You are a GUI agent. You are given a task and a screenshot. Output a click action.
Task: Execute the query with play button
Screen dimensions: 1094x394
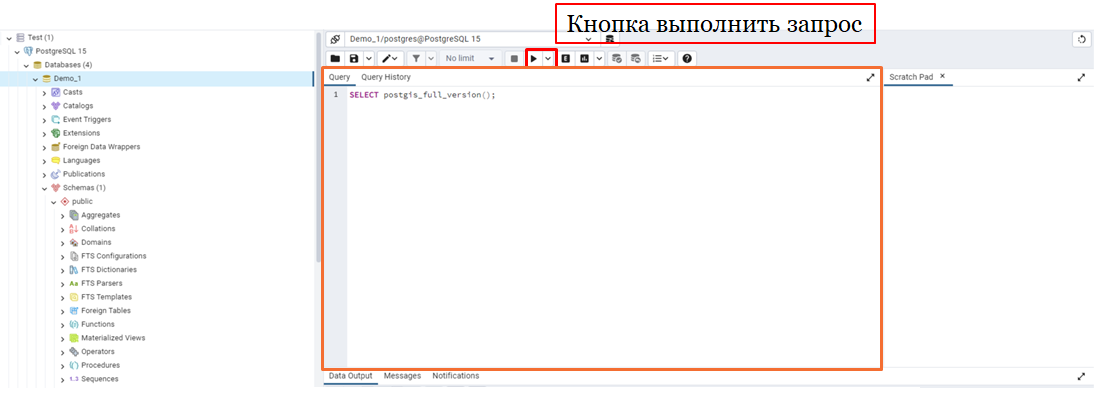point(534,59)
